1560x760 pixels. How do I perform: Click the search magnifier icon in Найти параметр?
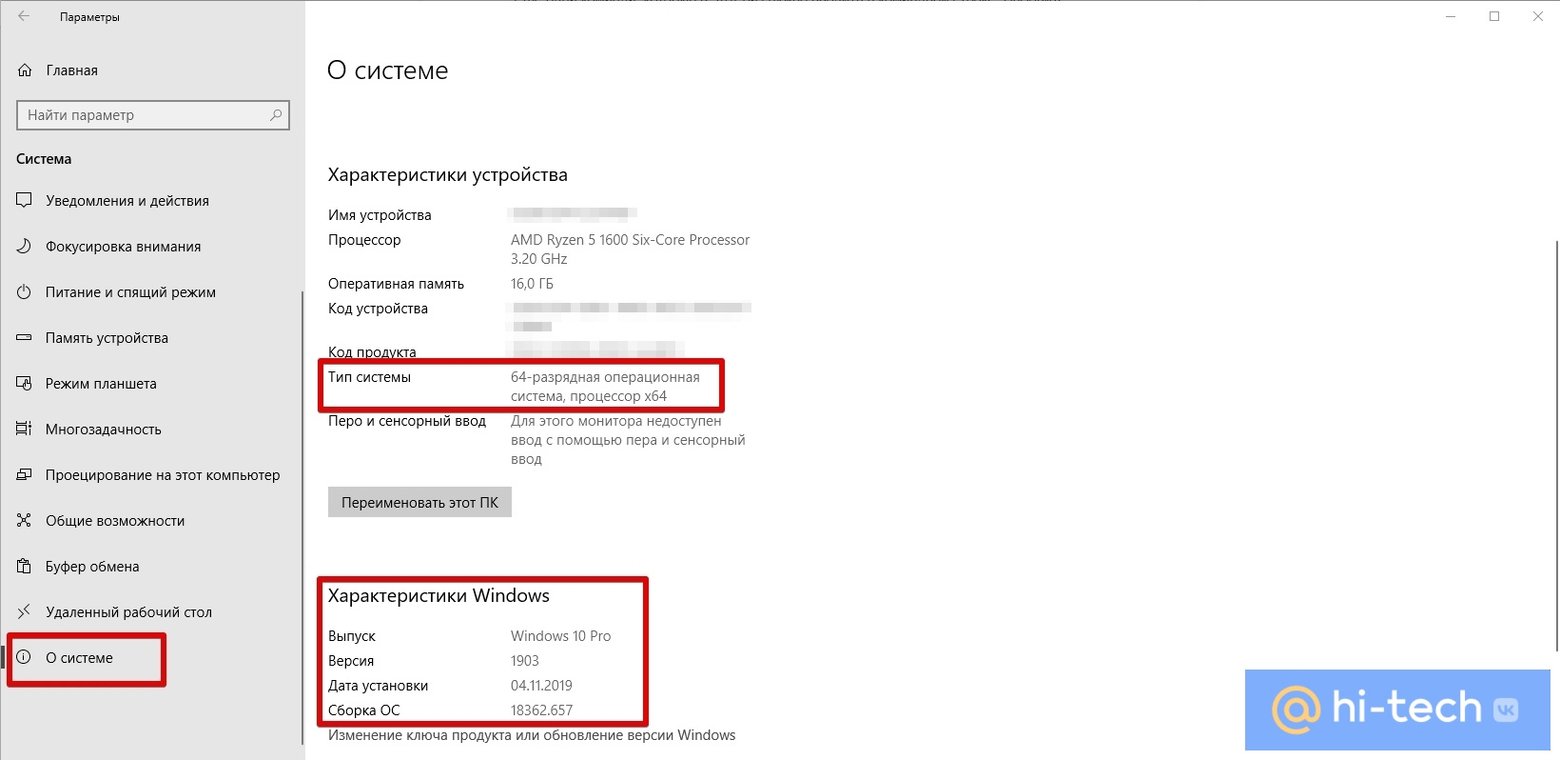[276, 115]
